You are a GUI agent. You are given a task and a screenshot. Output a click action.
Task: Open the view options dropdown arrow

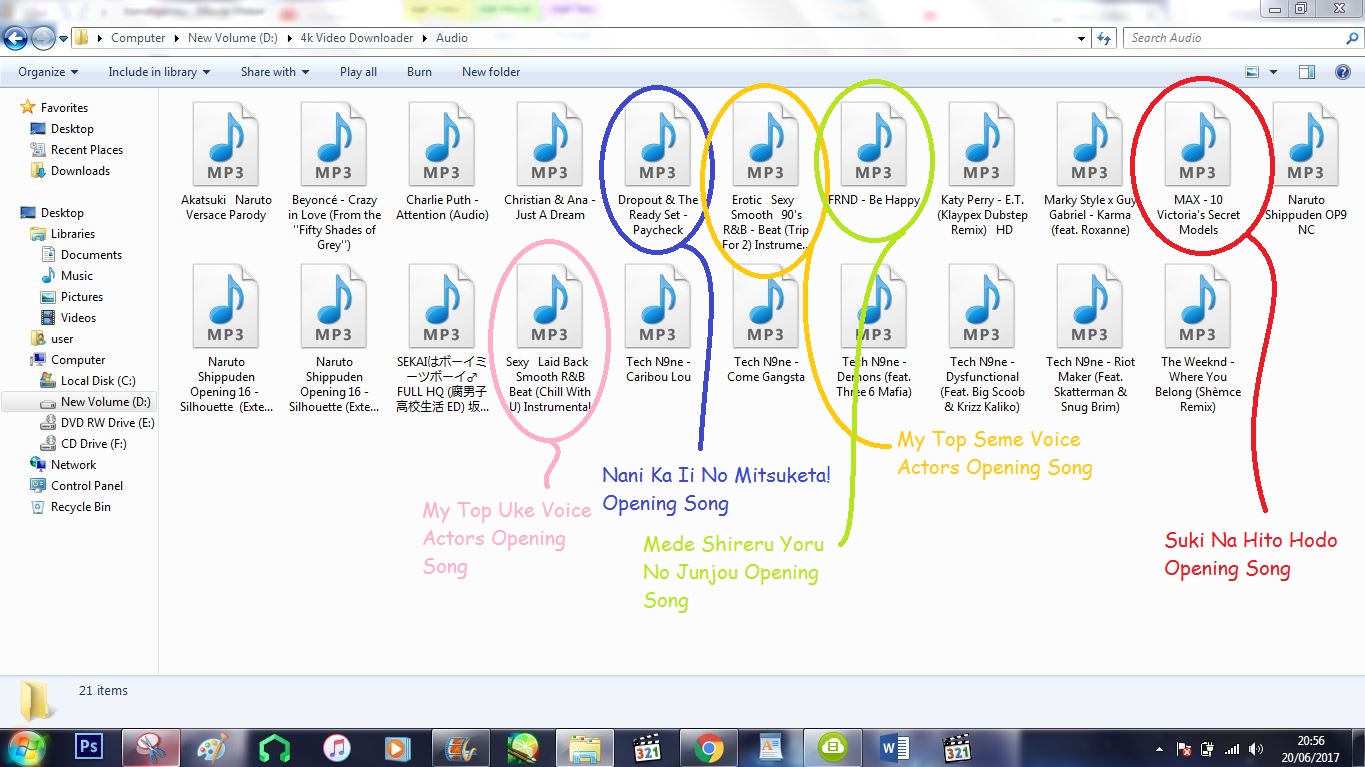click(1273, 72)
